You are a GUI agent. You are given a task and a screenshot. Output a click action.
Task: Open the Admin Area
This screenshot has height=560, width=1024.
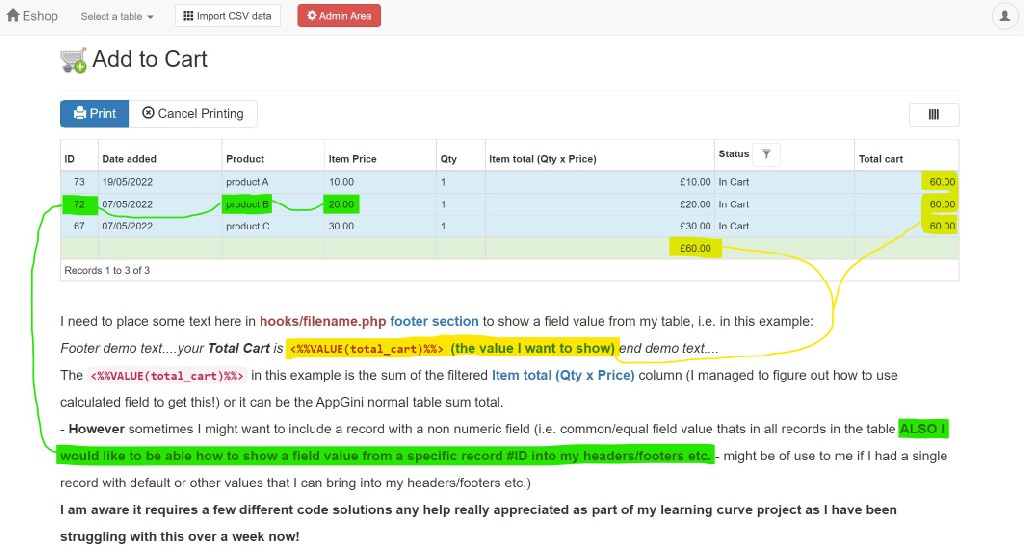pos(339,16)
